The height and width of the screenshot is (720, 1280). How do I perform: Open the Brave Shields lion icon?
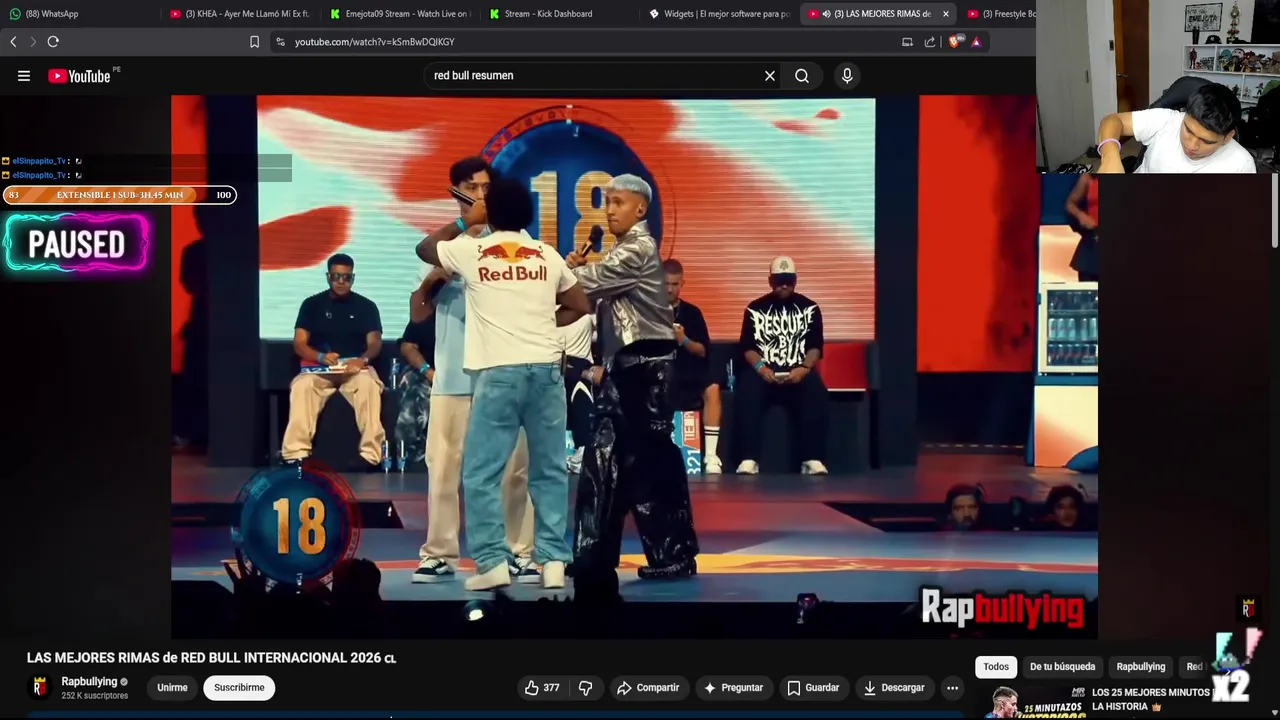click(x=955, y=42)
